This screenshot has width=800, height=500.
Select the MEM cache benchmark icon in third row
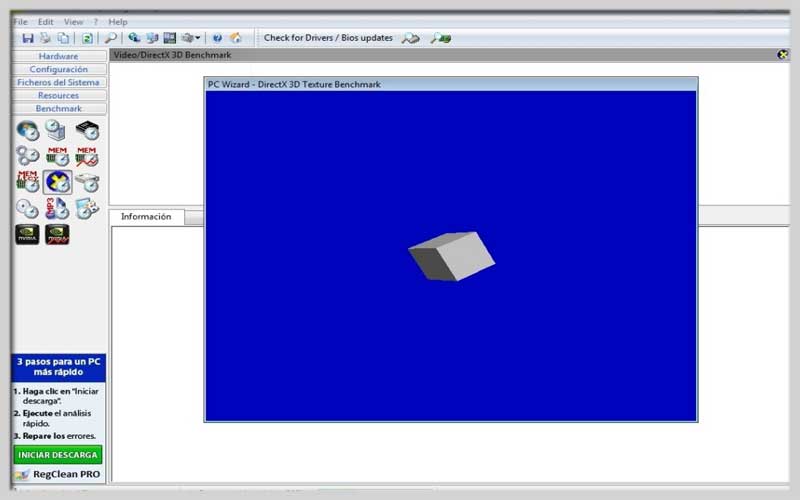28,182
